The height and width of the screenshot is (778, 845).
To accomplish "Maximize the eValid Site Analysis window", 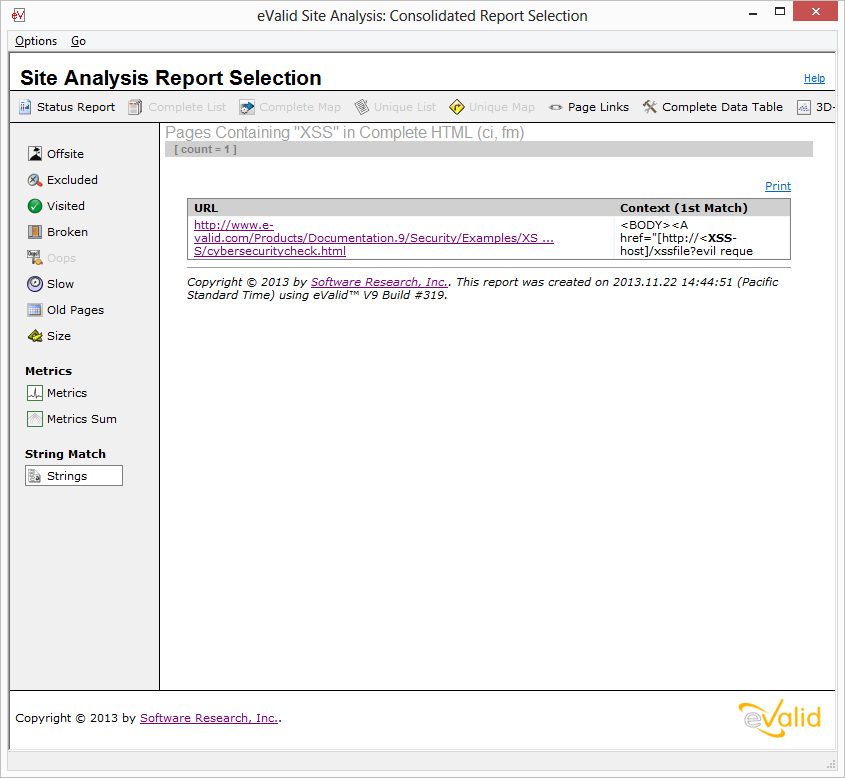I will [780, 12].
